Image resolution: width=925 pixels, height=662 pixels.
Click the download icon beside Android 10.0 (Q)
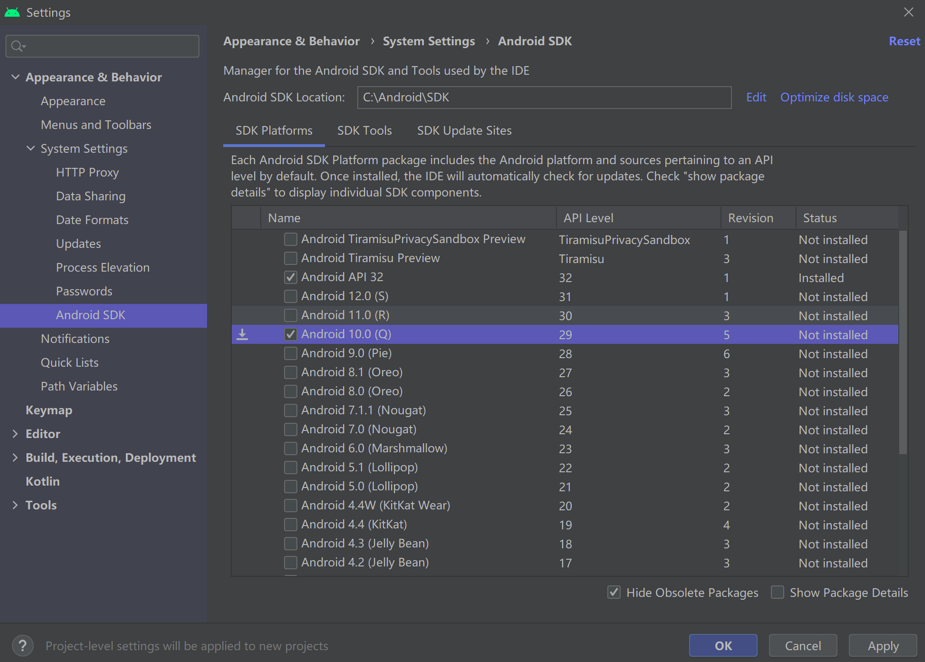click(x=242, y=335)
